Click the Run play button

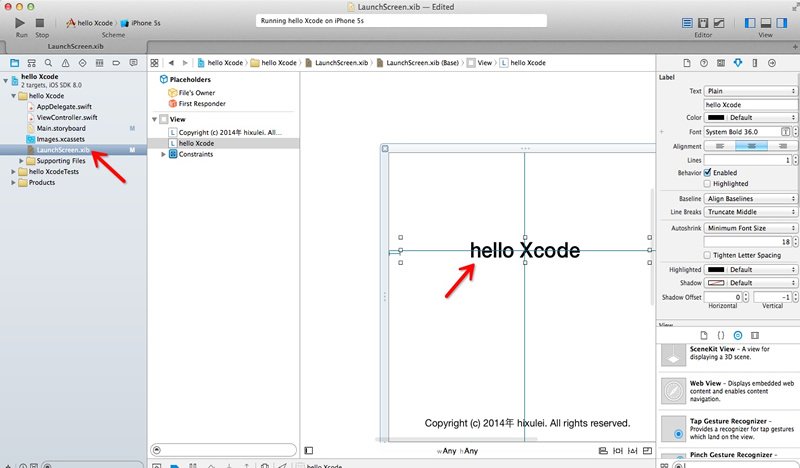(20, 23)
